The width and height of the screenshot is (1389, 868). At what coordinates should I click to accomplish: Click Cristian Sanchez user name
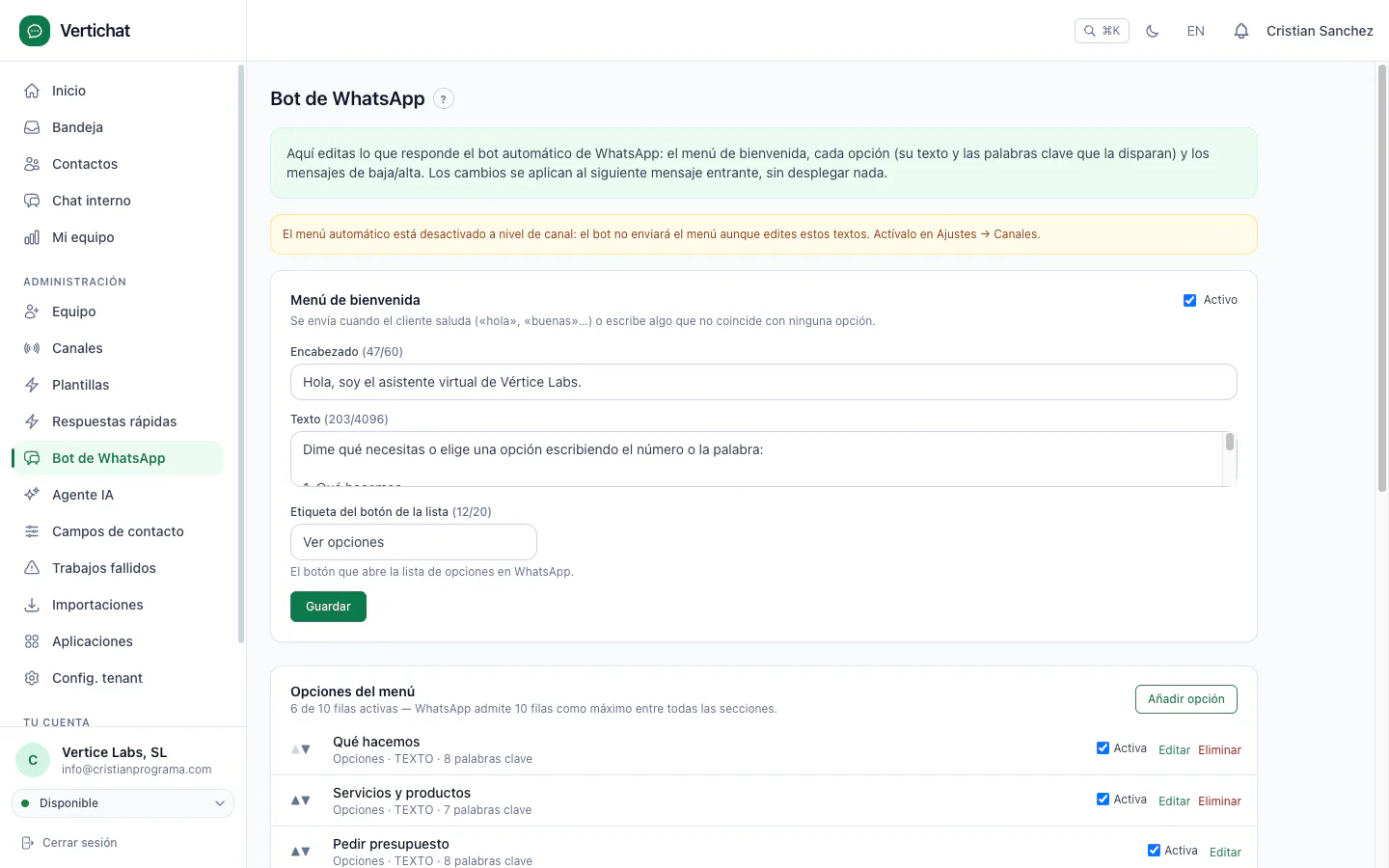pyautogui.click(x=1320, y=31)
